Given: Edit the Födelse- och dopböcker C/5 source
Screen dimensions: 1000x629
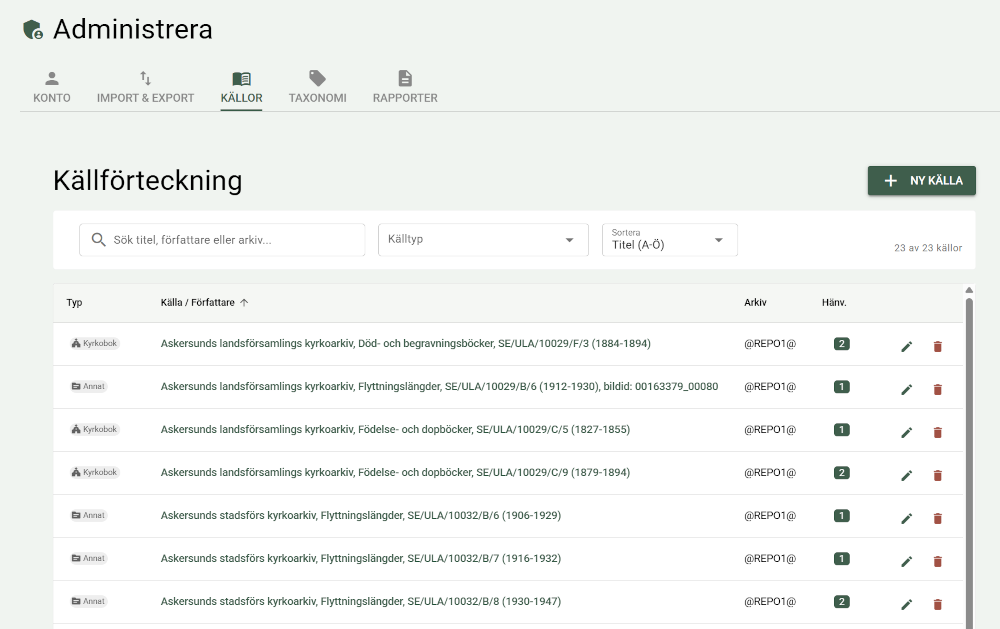Looking at the screenshot, I should [906, 433].
